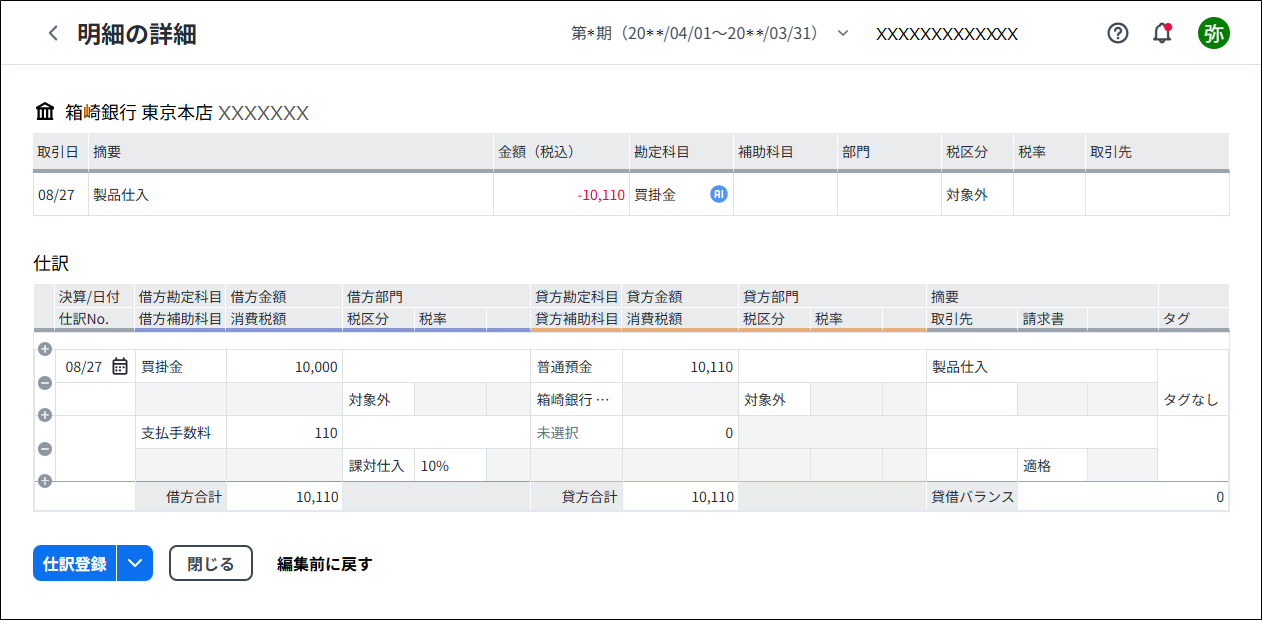Click the タグなし tag cell
This screenshot has height=620, width=1262.
click(x=1193, y=400)
